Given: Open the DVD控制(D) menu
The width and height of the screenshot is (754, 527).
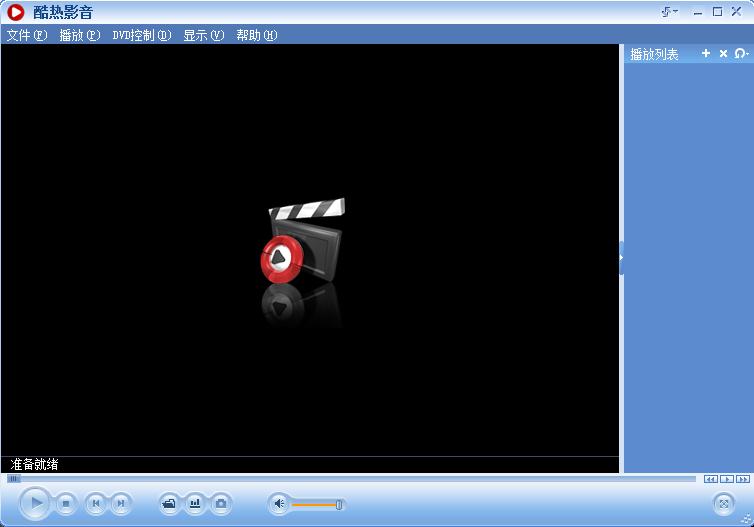Looking at the screenshot, I should [x=142, y=35].
